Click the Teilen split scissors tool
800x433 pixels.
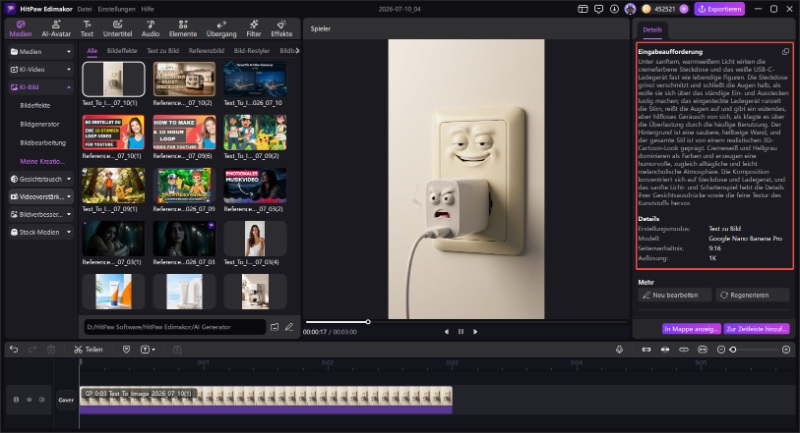tap(88, 349)
